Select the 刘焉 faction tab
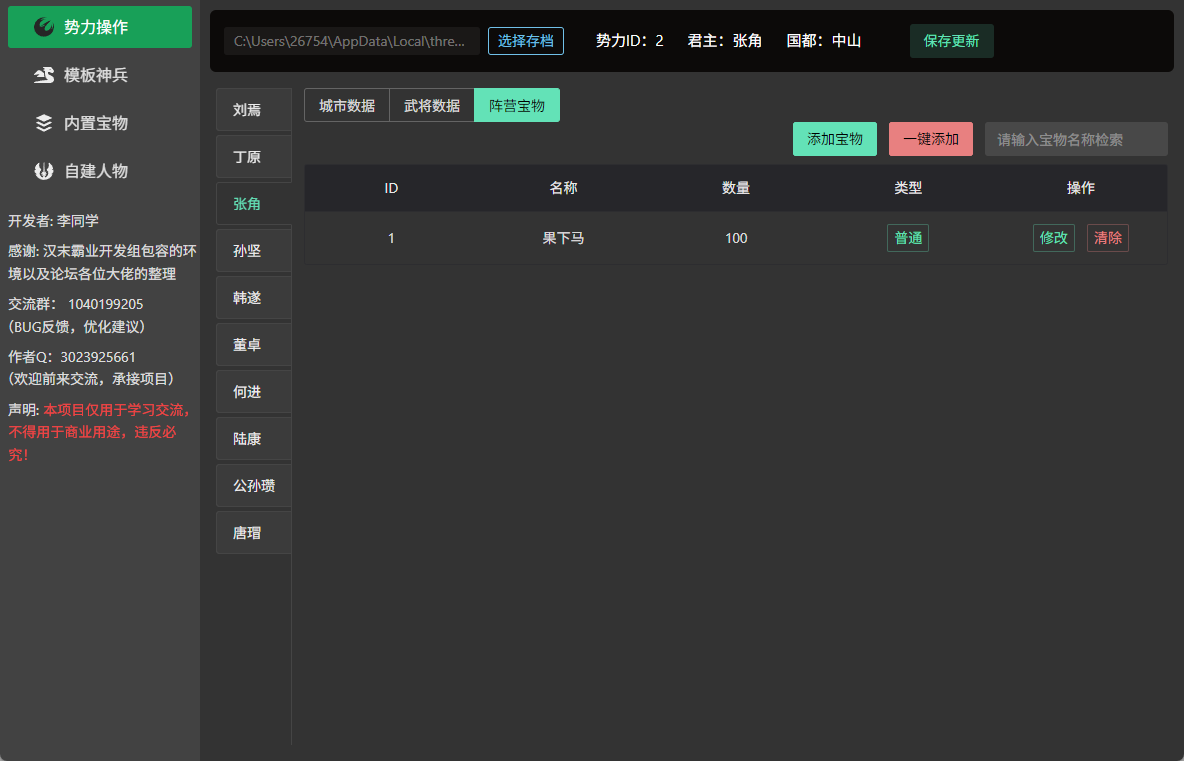This screenshot has height=761, width=1184. 254,109
